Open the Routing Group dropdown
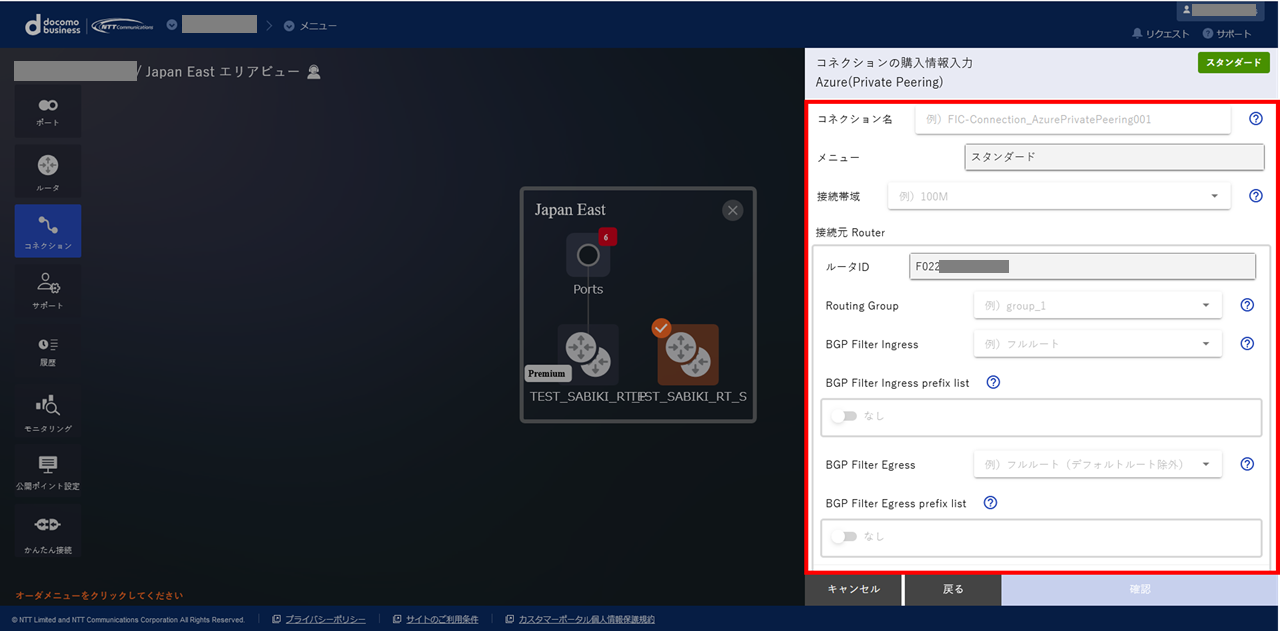The image size is (1280, 631). point(1097,306)
